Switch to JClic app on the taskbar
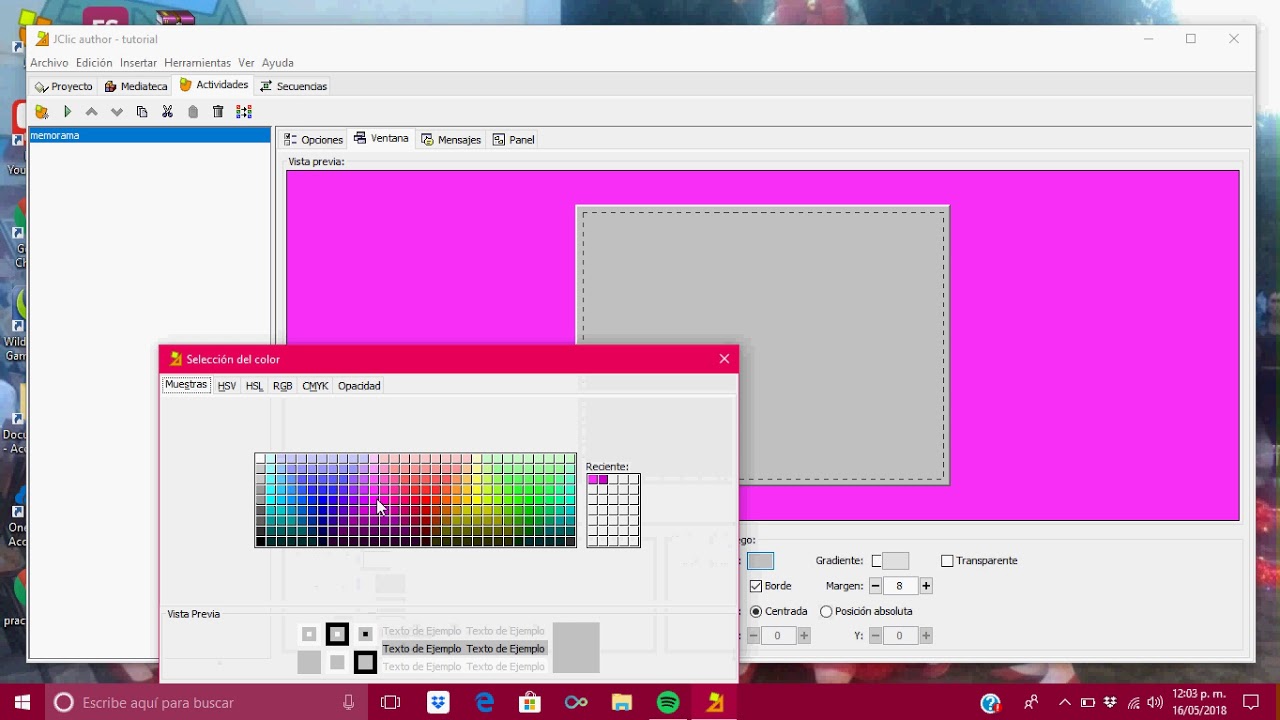The width and height of the screenshot is (1280, 720). (715, 702)
